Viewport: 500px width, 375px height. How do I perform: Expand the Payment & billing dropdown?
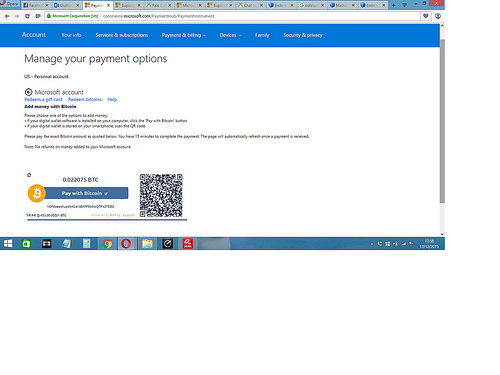point(184,35)
